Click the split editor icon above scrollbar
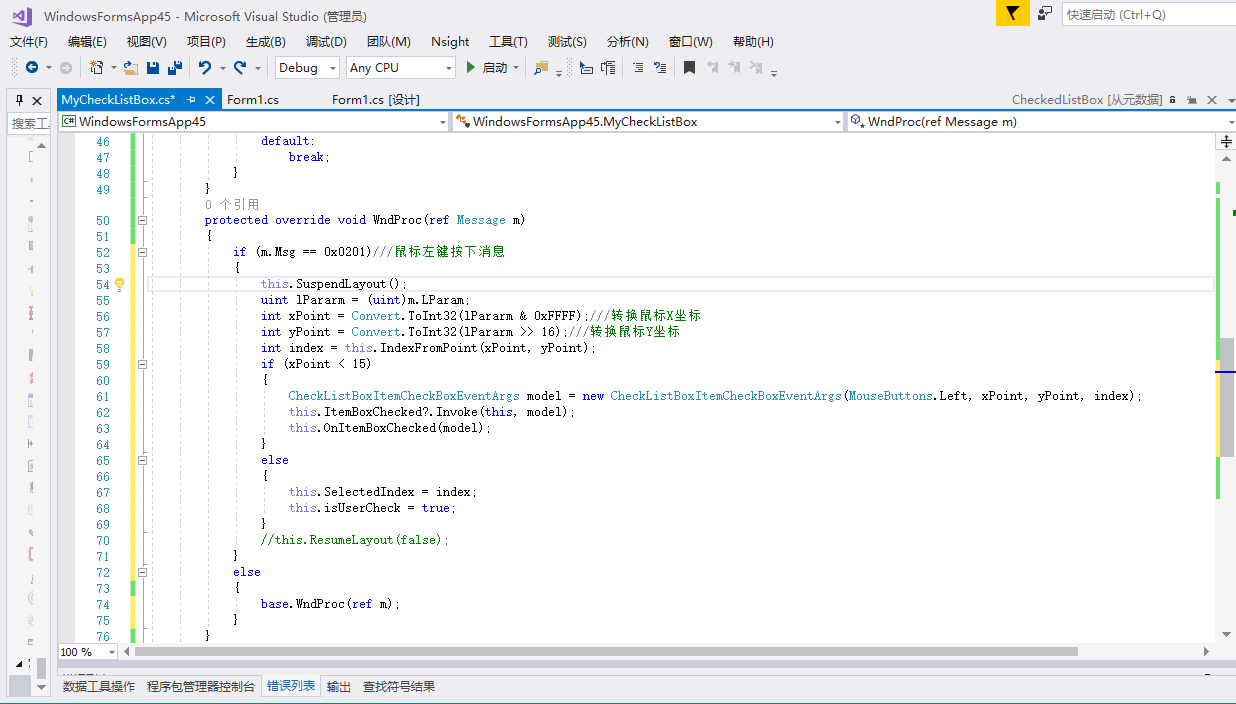The image size is (1236, 704). (1227, 142)
